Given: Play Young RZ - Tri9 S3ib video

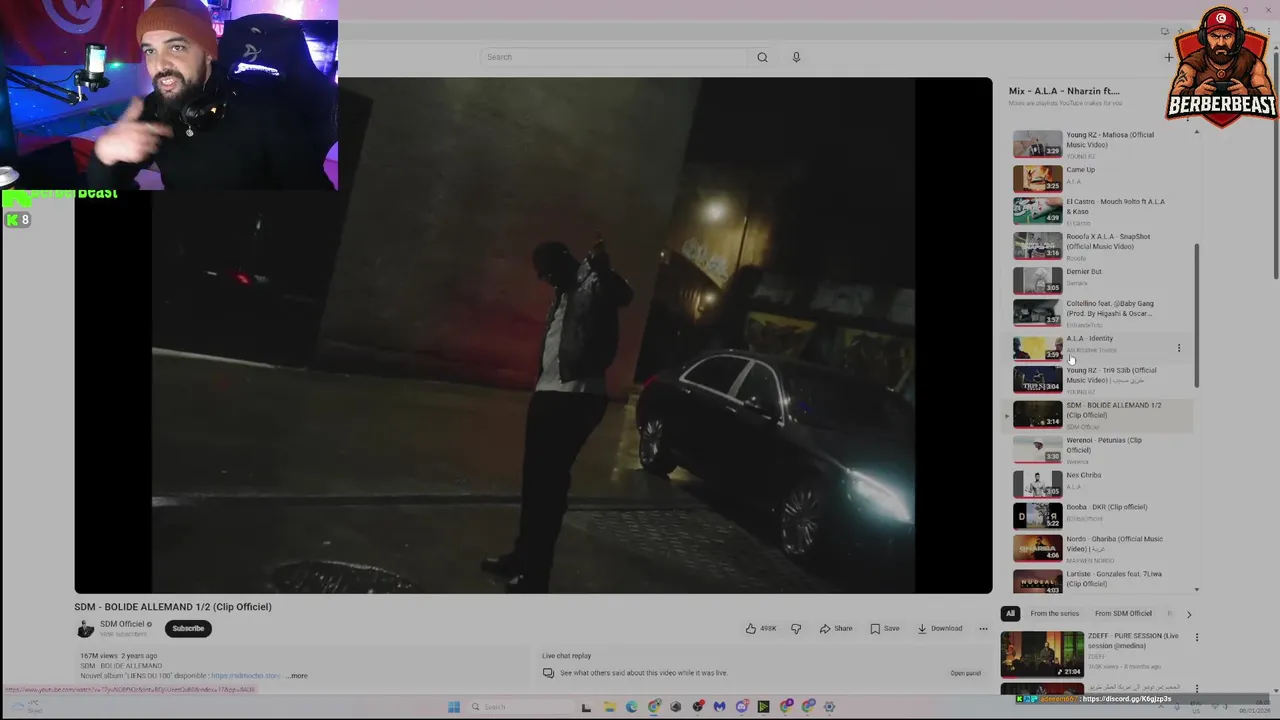Looking at the screenshot, I should [1100, 380].
